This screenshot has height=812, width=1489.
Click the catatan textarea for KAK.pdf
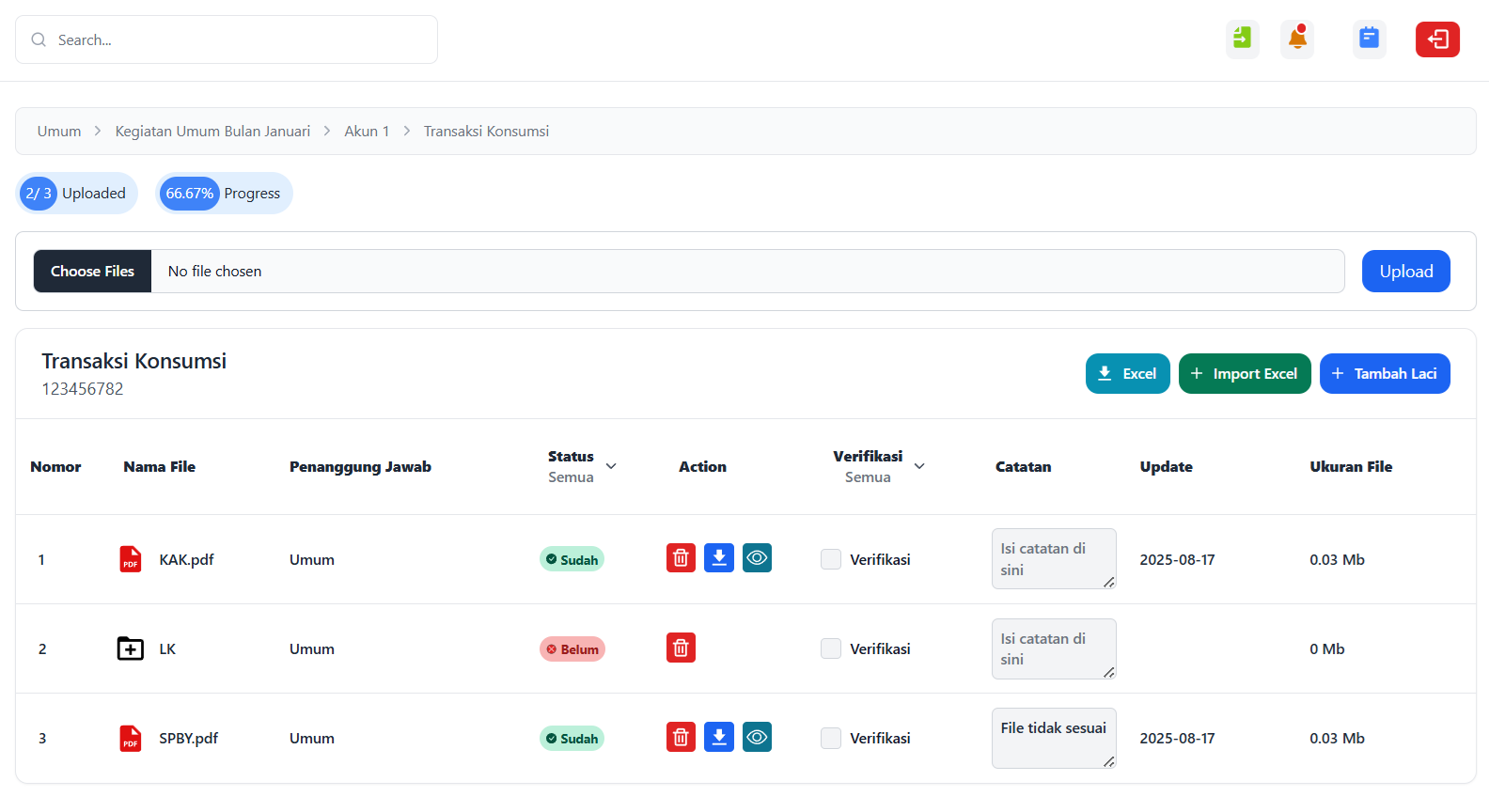coord(1054,558)
